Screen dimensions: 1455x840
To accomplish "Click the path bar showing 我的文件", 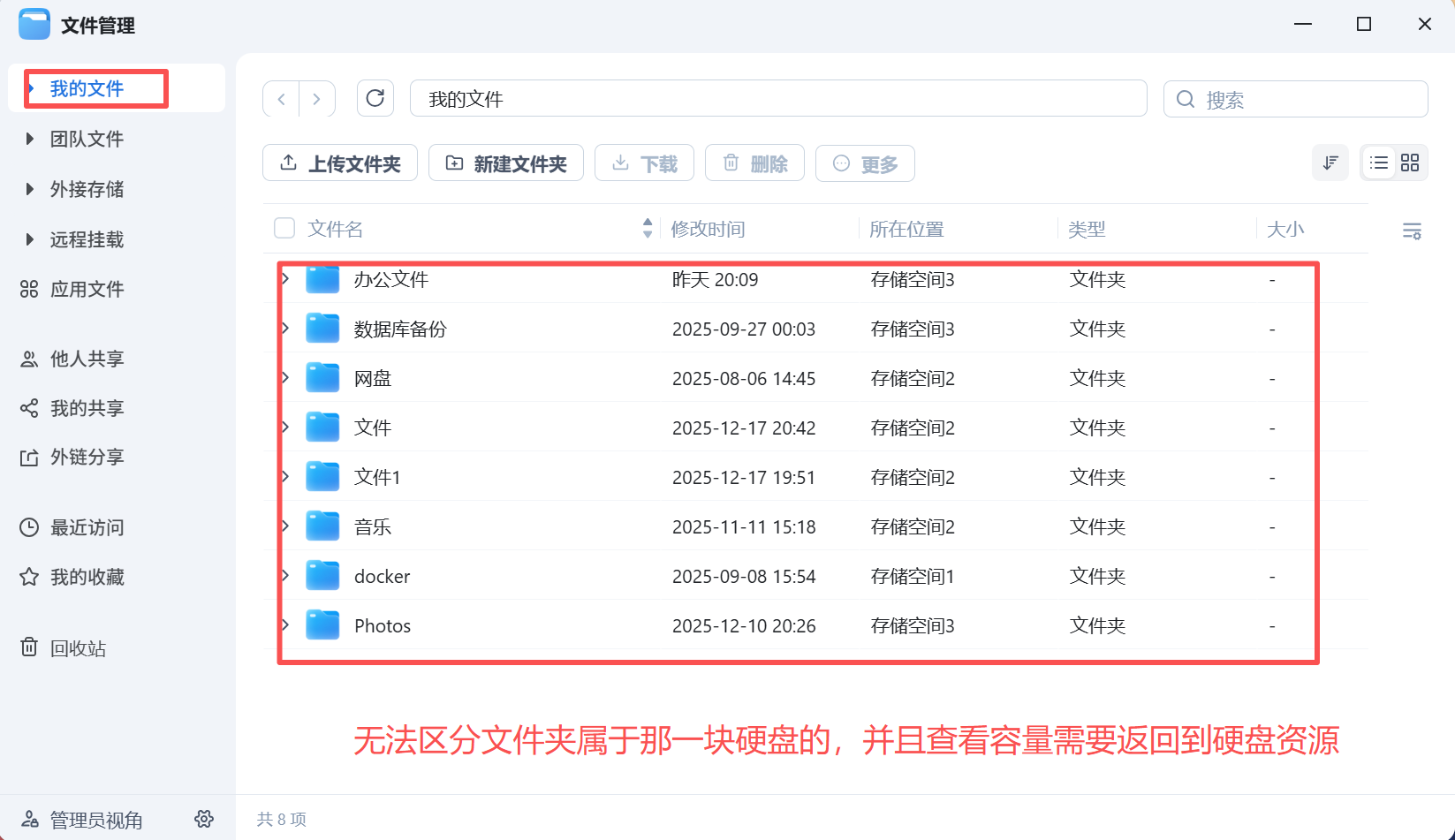I will tap(778, 99).
